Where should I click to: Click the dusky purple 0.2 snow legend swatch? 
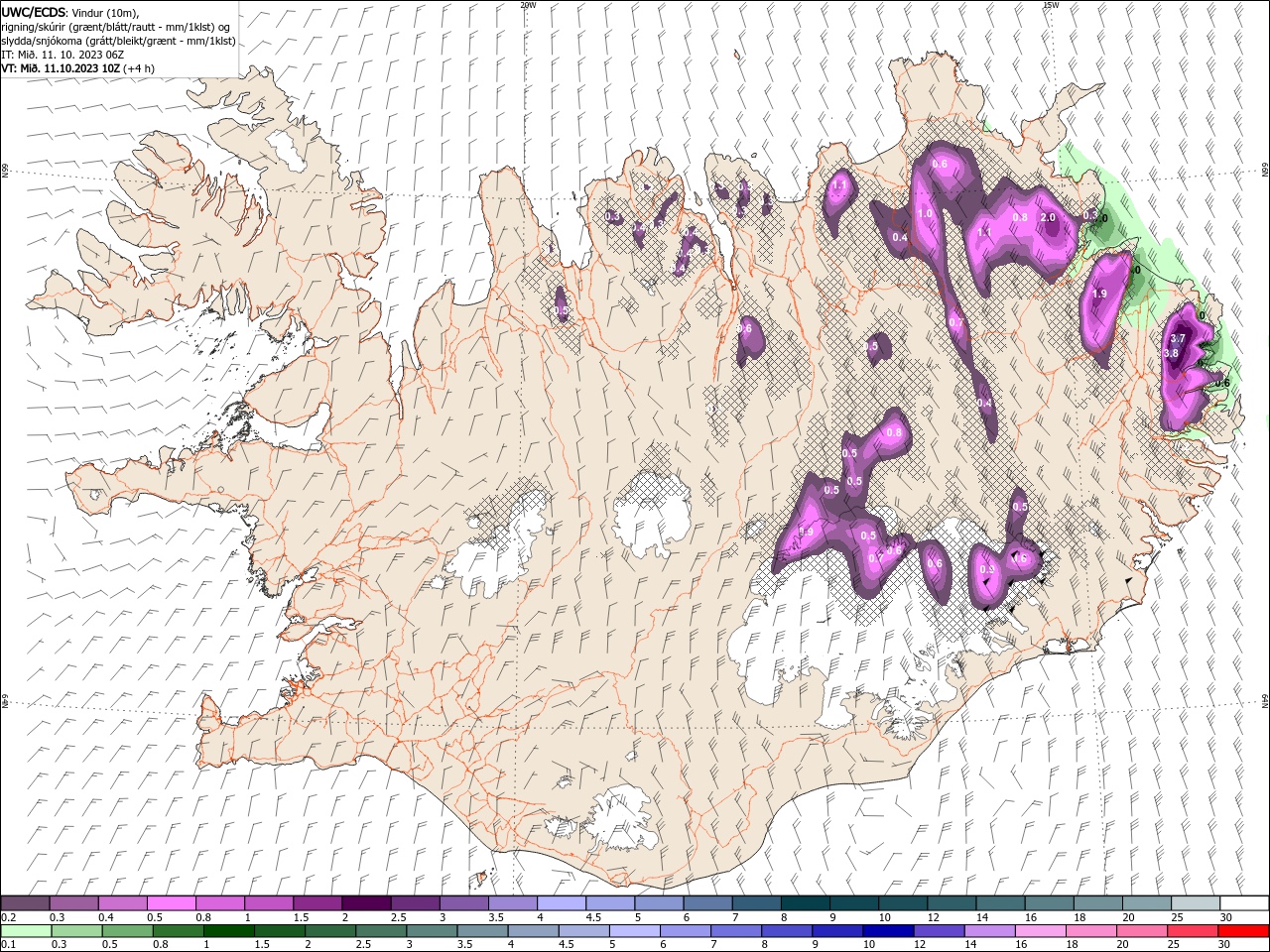coord(25,903)
